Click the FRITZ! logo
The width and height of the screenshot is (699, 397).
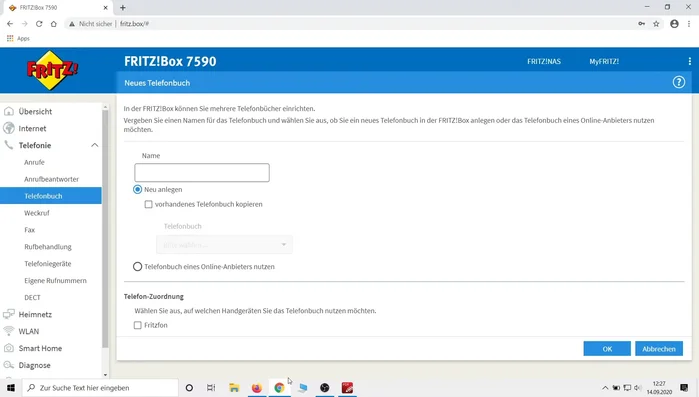pyautogui.click(x=52, y=70)
